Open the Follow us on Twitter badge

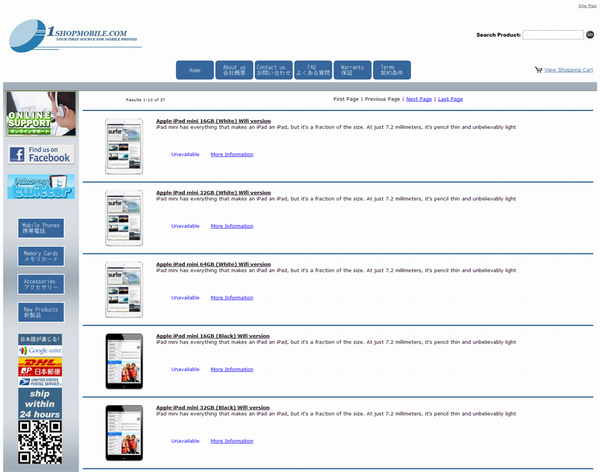tap(41, 187)
